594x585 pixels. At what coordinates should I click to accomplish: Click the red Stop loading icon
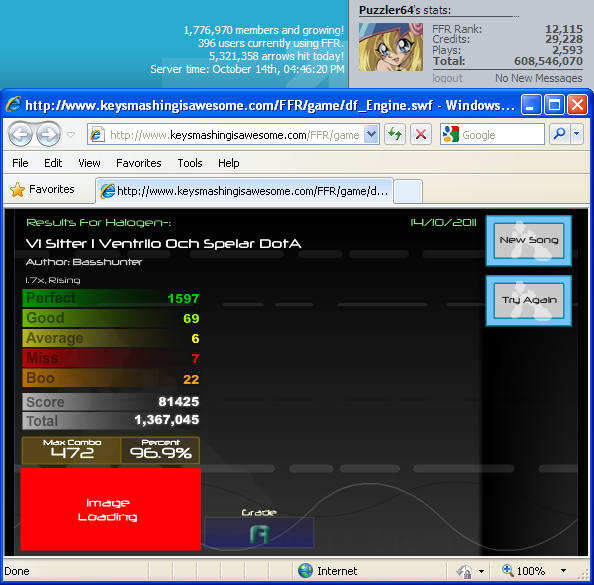tap(421, 134)
